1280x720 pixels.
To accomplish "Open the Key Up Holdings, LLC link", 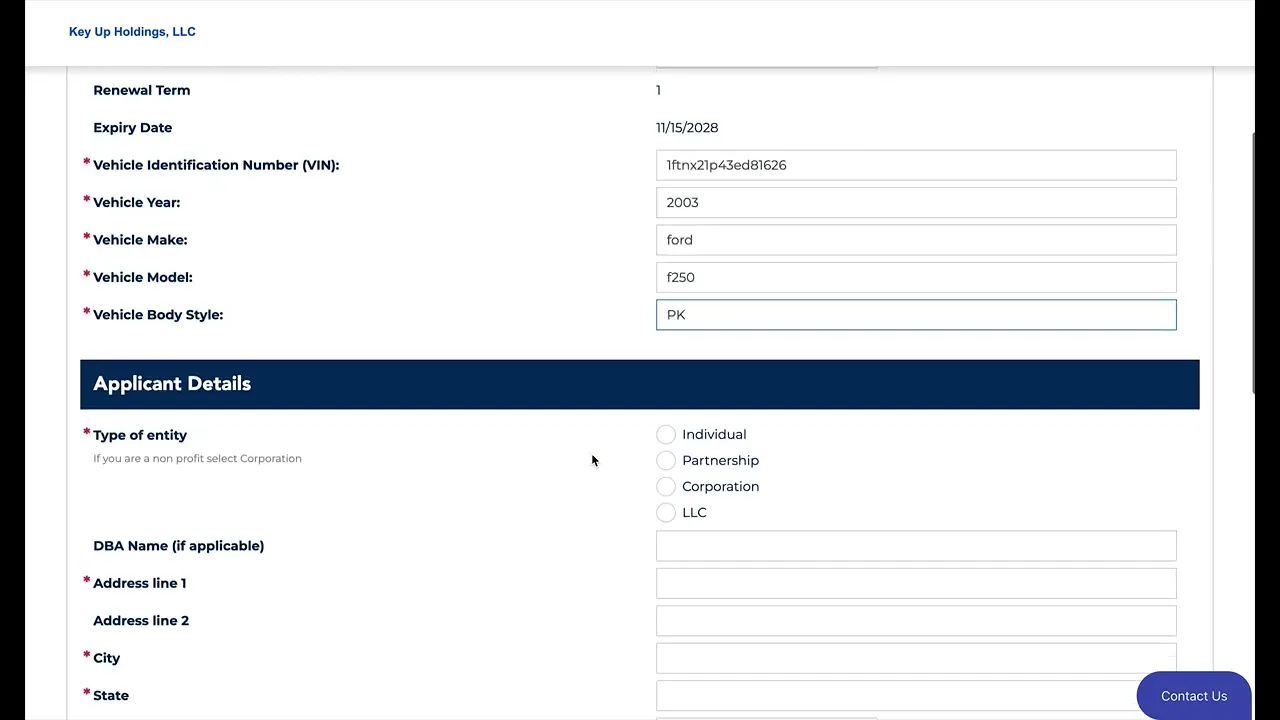I will click(132, 32).
